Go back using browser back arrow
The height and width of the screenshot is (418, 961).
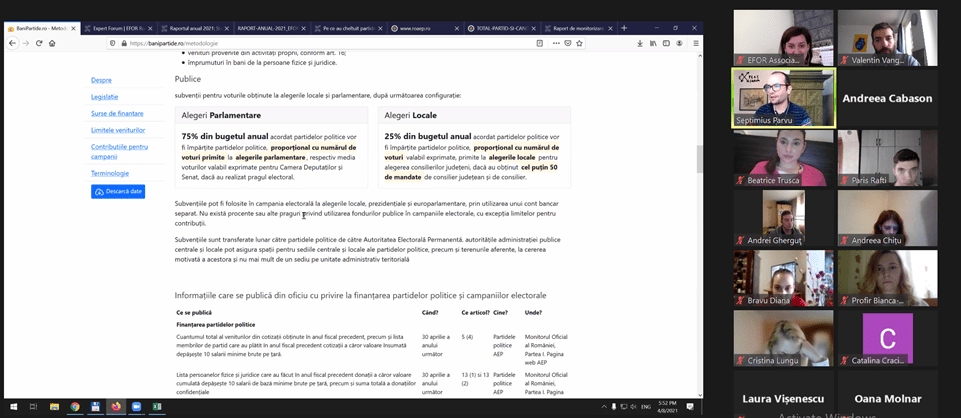point(11,43)
